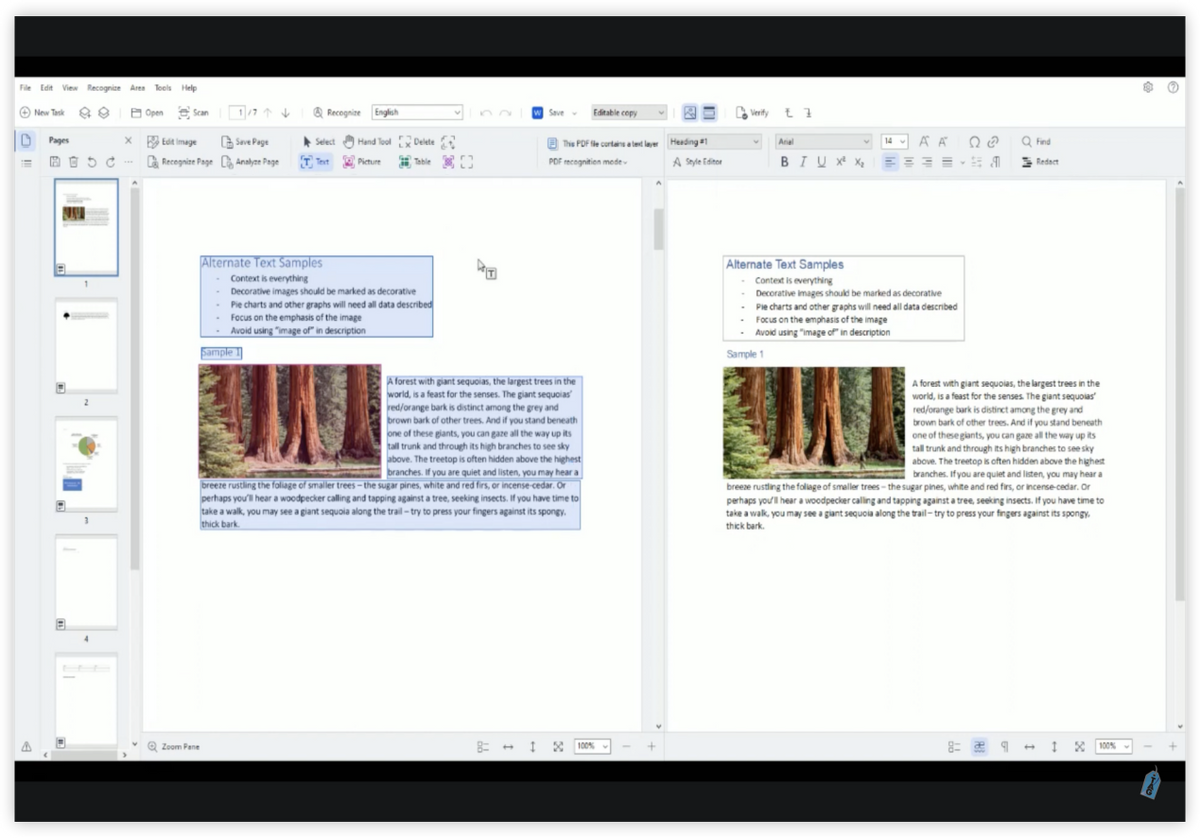Select page 3 thumbnail in Pages panel

coord(86,464)
